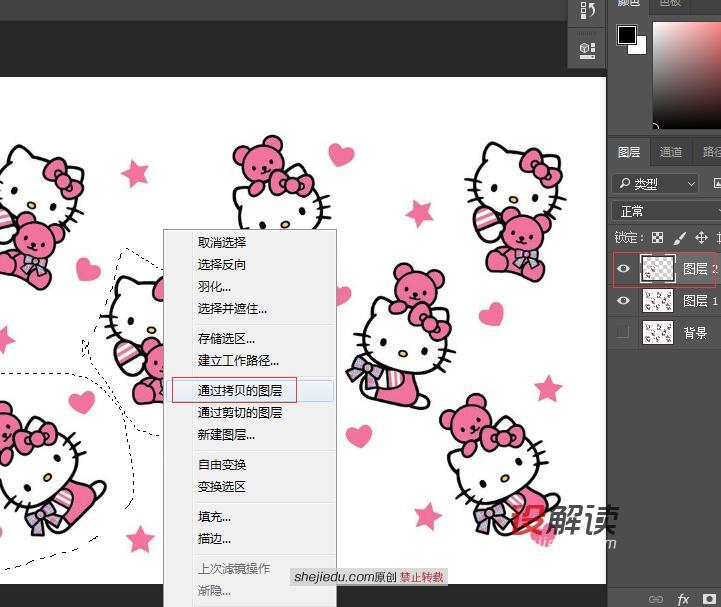Choose 取消选择 from context menu
The width and height of the screenshot is (721, 607).
(222, 242)
